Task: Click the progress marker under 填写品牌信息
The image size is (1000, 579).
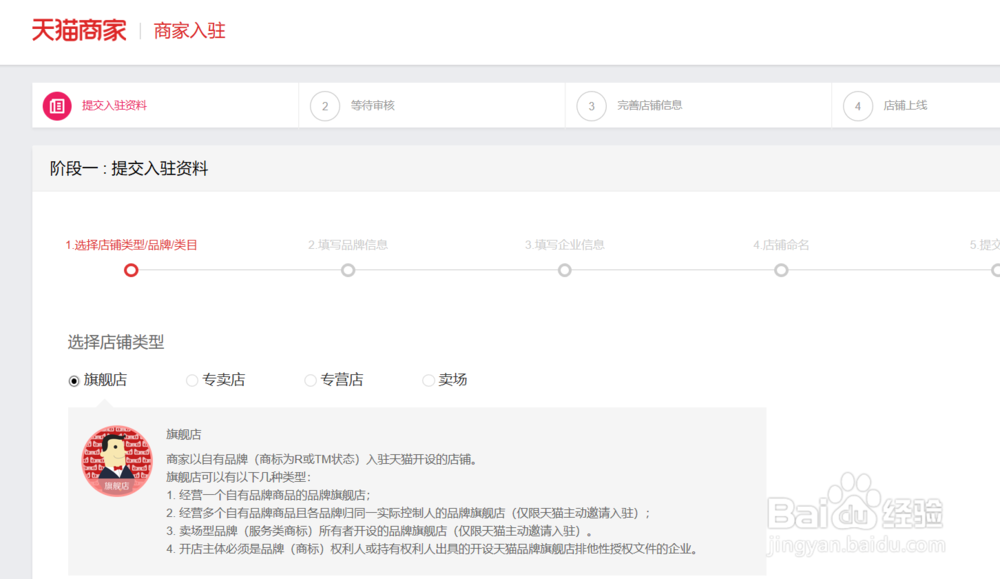Action: click(348, 270)
